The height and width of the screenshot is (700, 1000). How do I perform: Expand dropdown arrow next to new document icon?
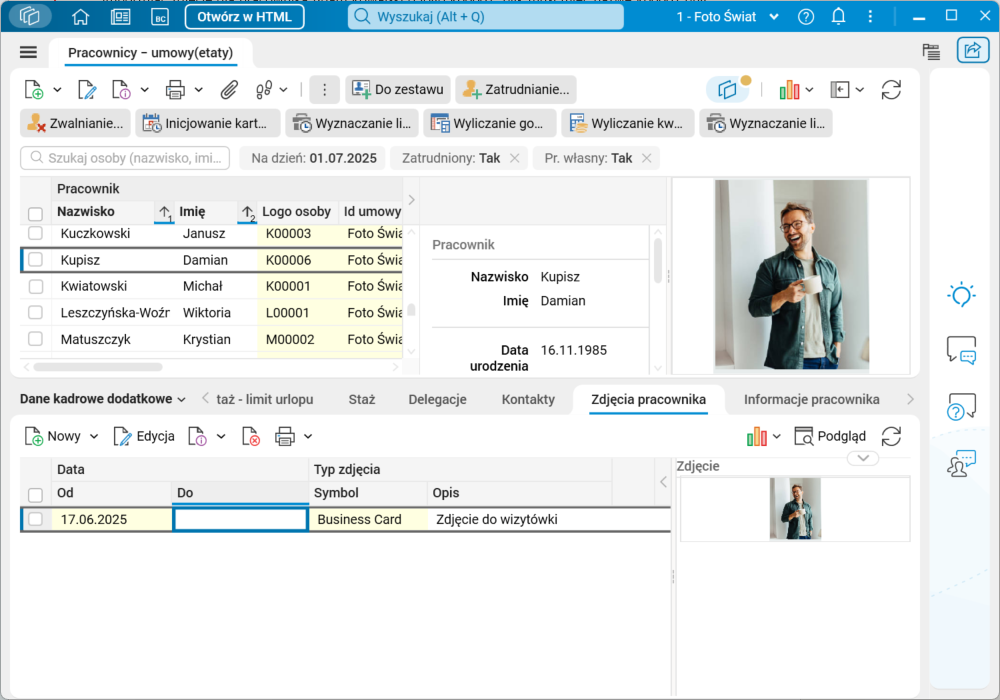coord(57,90)
